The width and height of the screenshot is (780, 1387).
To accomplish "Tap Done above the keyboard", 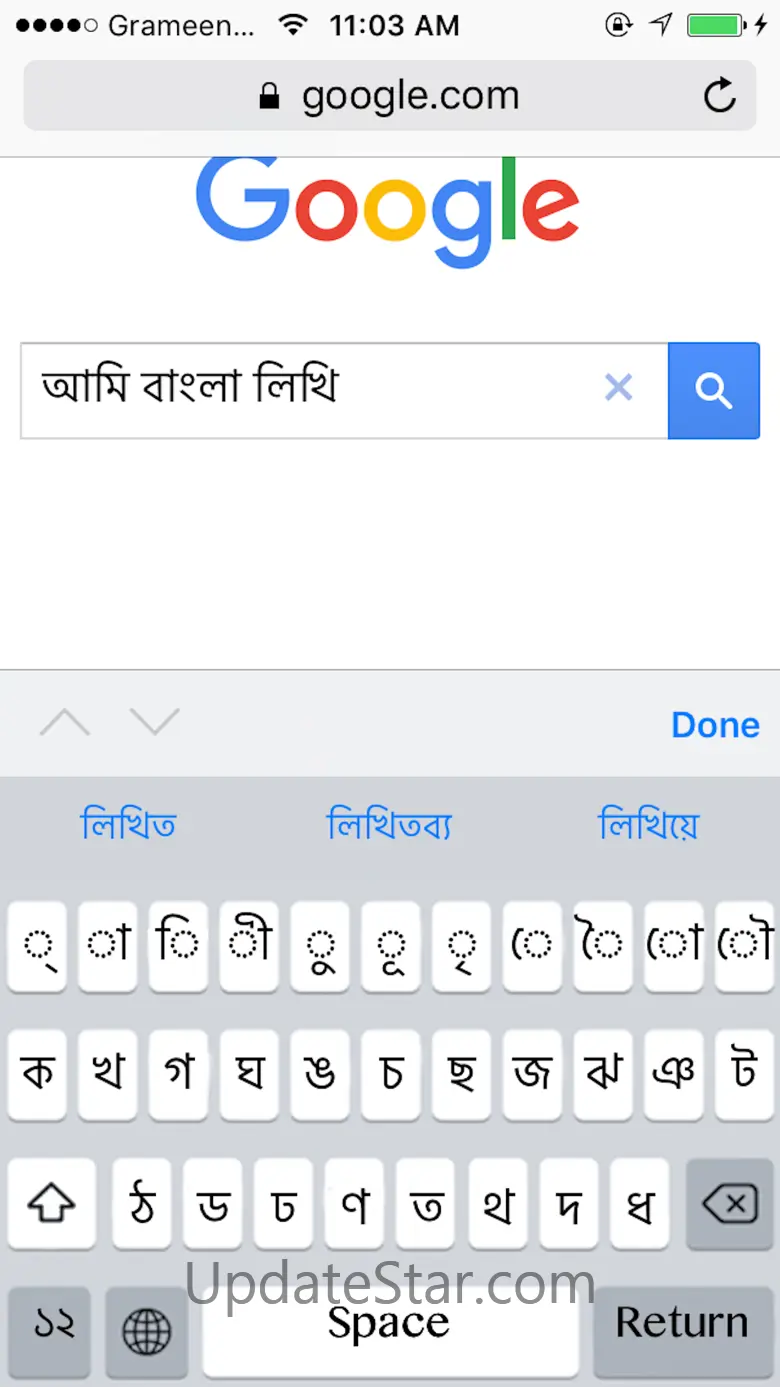I will pos(715,725).
